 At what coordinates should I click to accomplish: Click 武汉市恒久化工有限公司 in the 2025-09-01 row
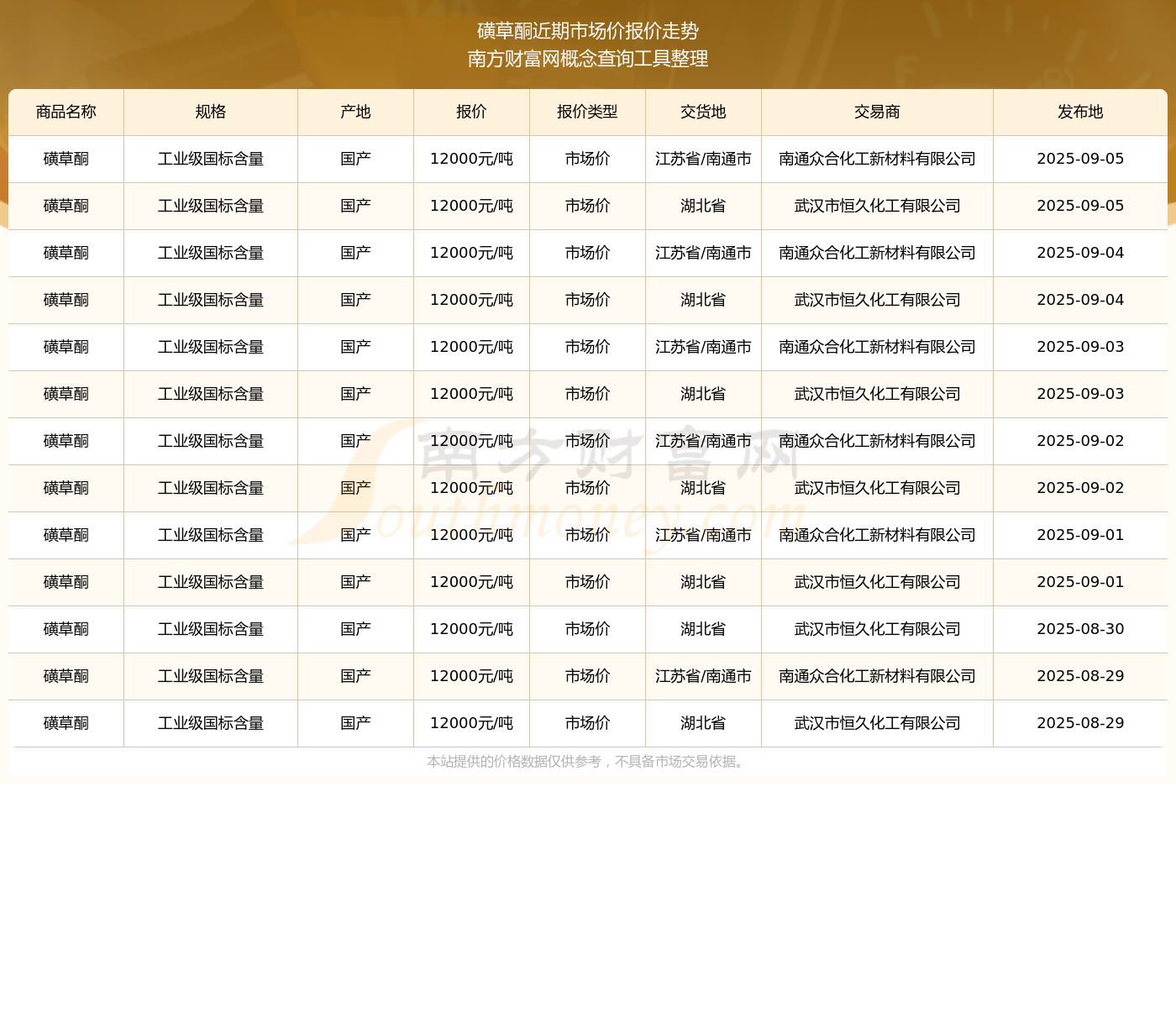(877, 582)
